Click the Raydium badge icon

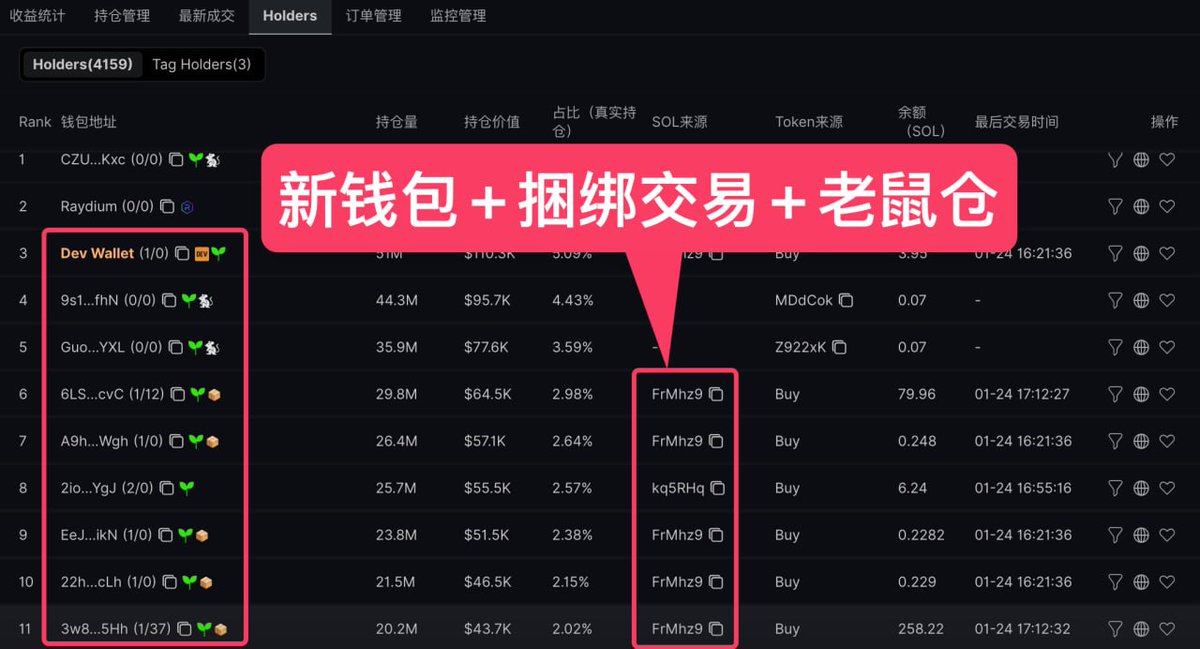click(x=187, y=206)
